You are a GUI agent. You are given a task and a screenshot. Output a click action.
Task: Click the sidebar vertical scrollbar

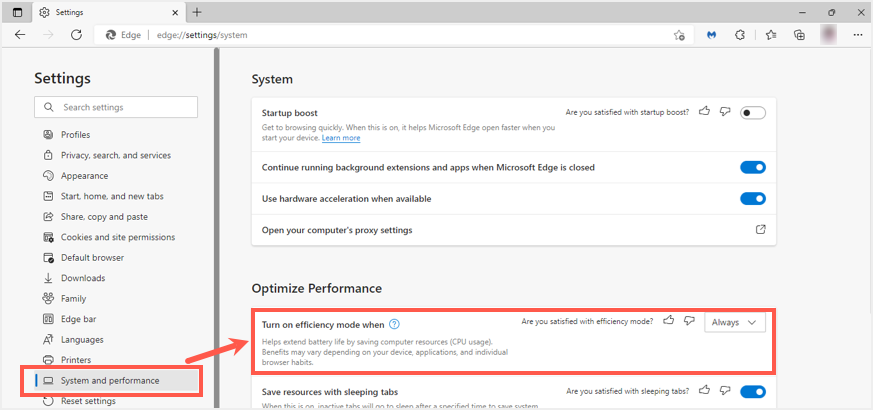(x=217, y=228)
